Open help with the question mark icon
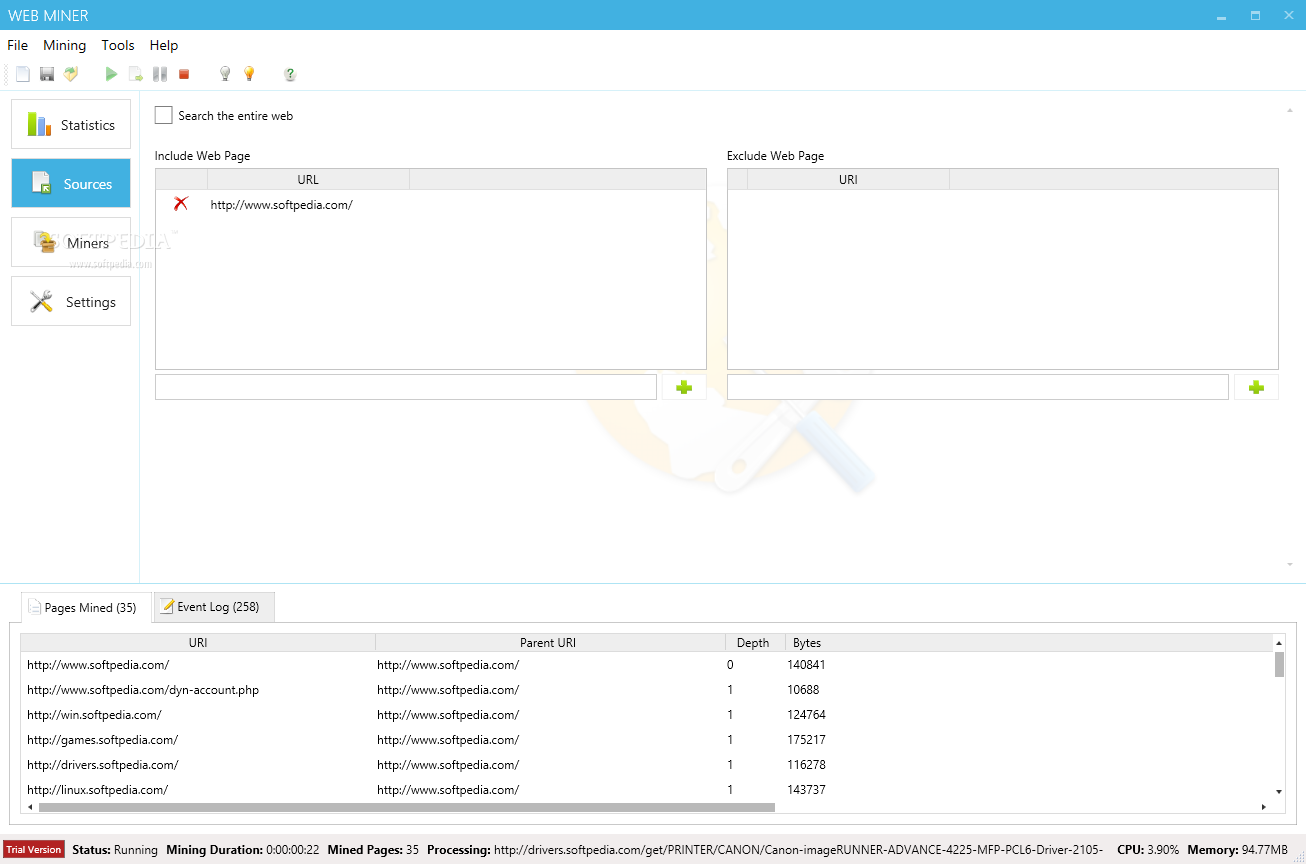 click(290, 74)
